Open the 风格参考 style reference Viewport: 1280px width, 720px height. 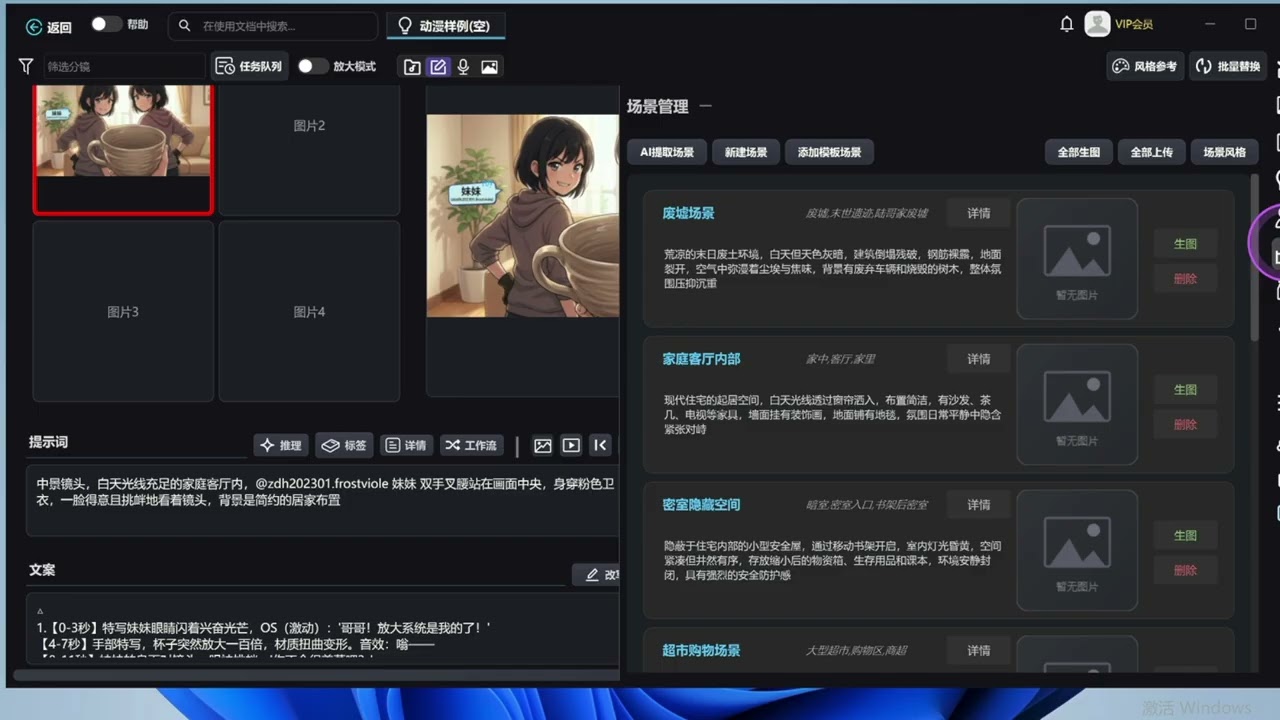pyautogui.click(x=1146, y=67)
